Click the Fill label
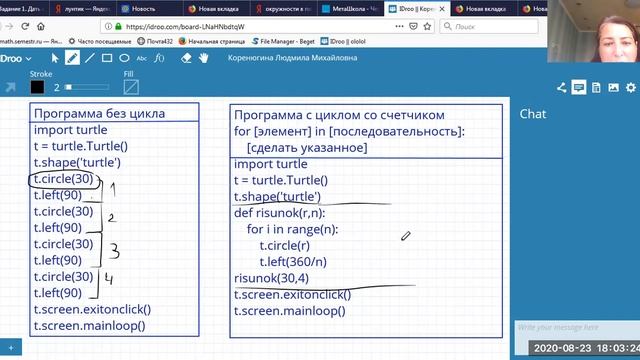640x360 pixels. [129, 74]
